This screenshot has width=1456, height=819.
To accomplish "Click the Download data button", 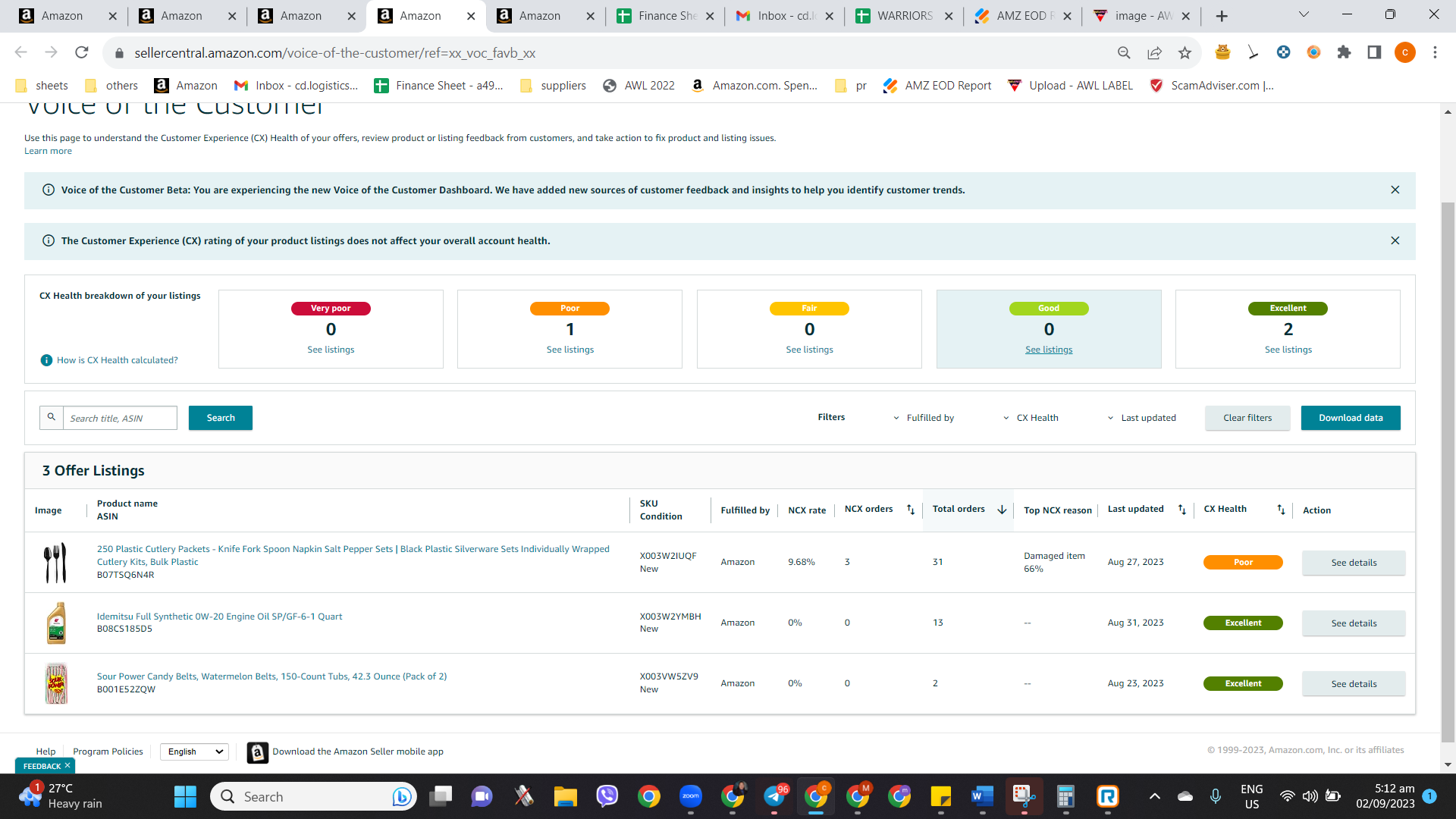I will coord(1351,418).
